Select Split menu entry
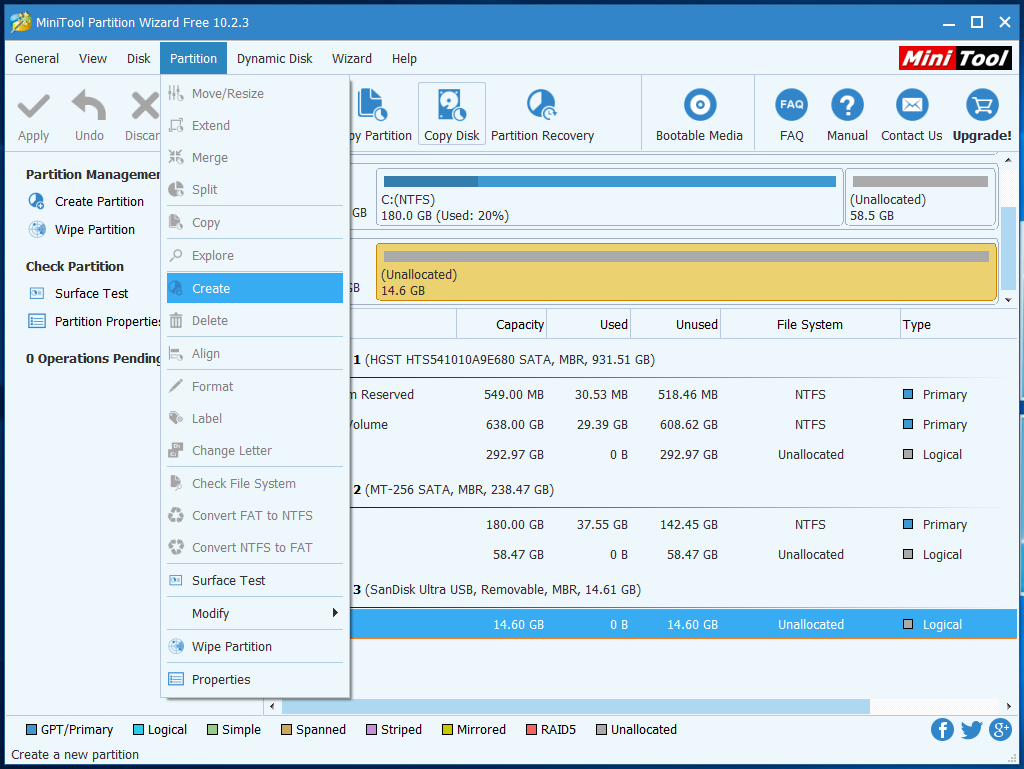Screen dimensions: 1024x769 [255, 190]
